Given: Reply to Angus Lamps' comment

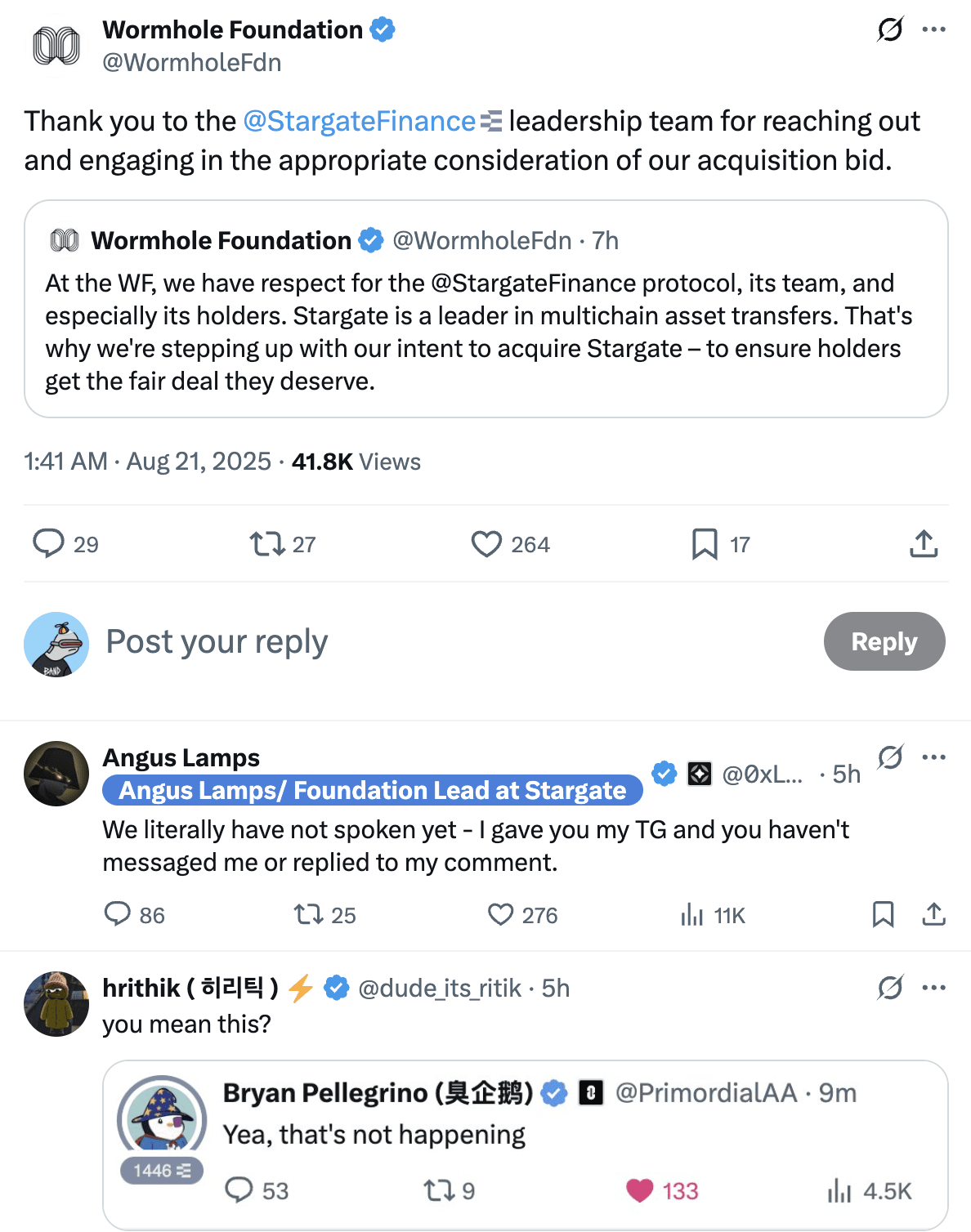Looking at the screenshot, I should point(118,914).
